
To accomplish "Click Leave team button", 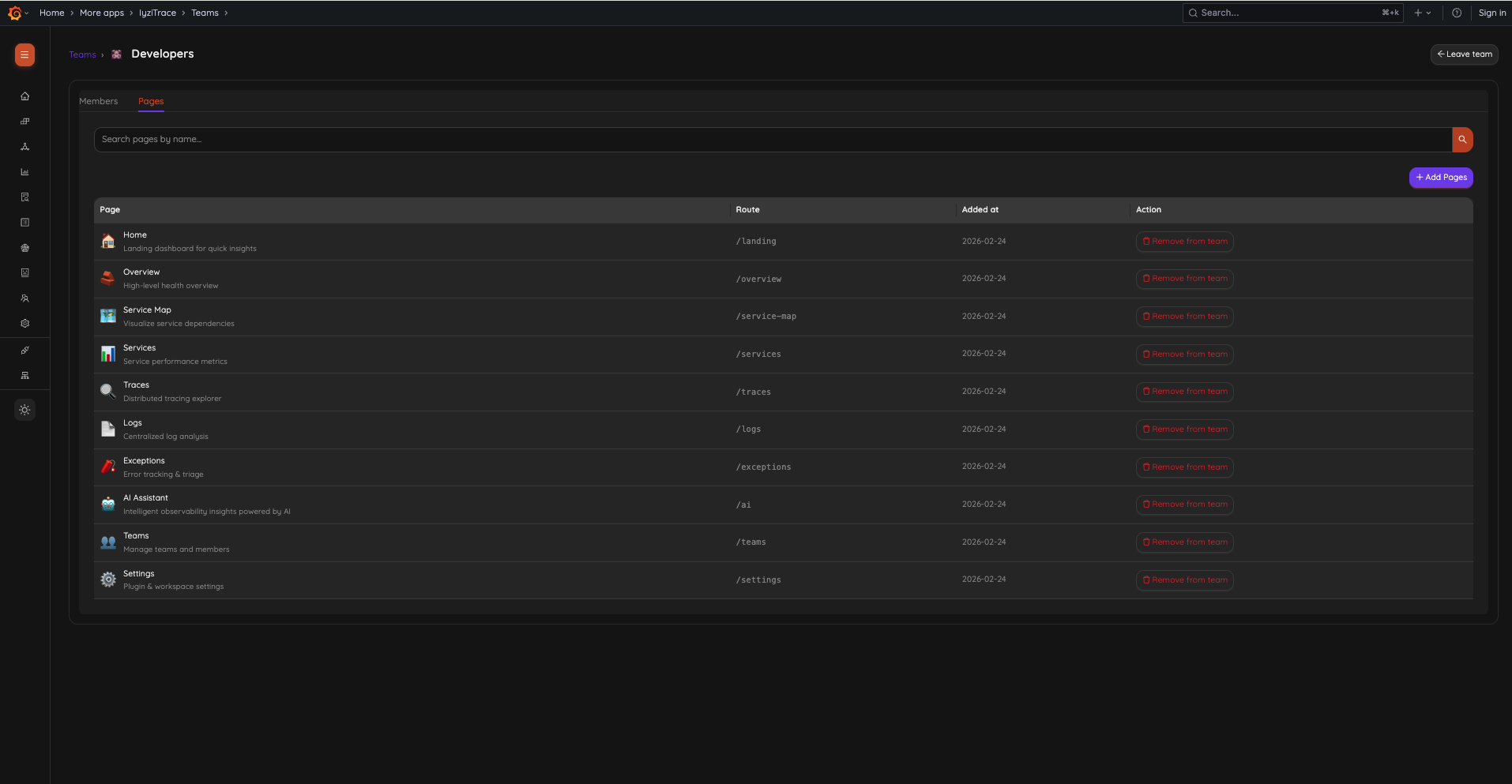I will (1464, 54).
